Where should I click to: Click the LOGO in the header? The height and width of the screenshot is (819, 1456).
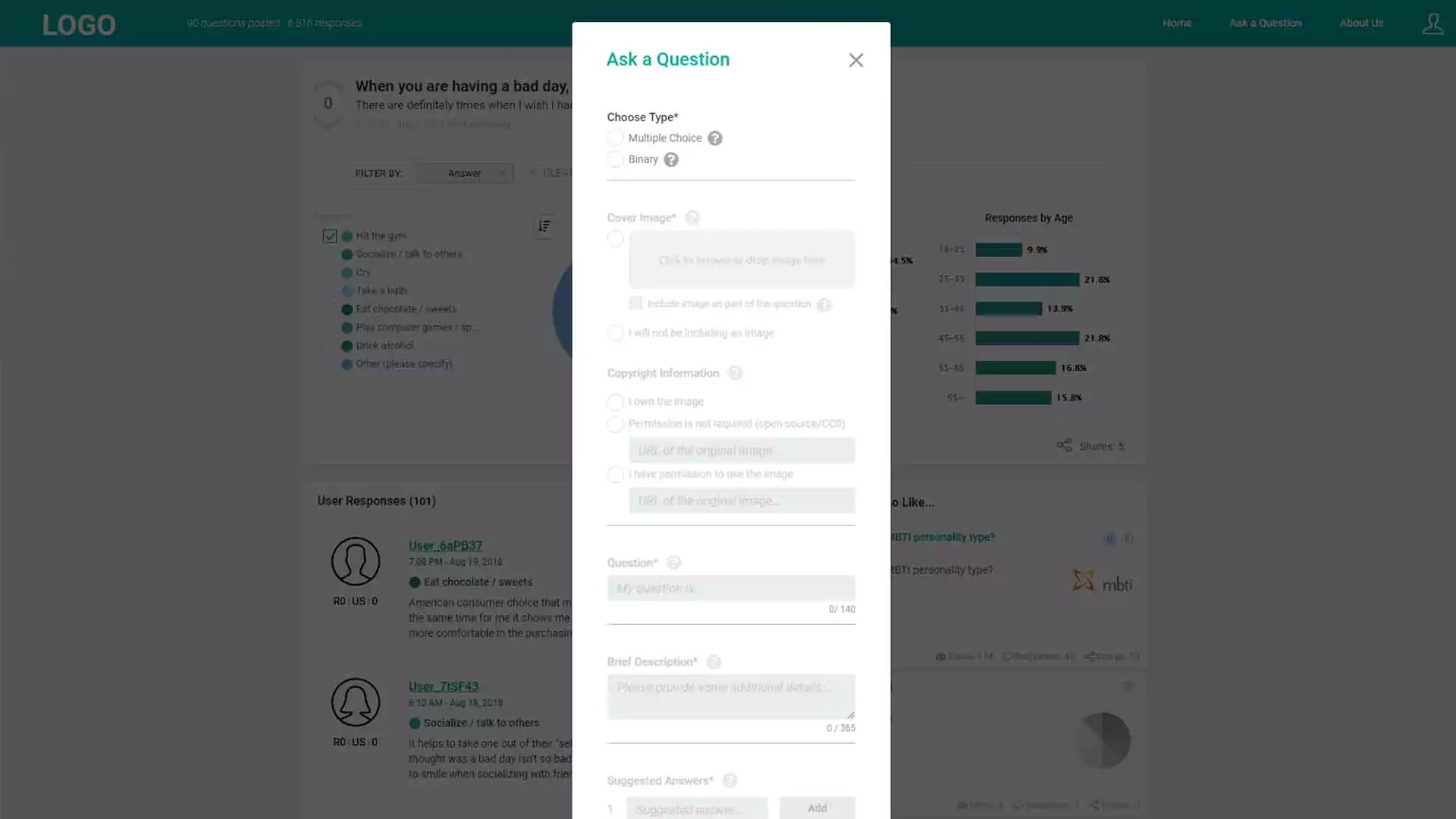(x=79, y=25)
